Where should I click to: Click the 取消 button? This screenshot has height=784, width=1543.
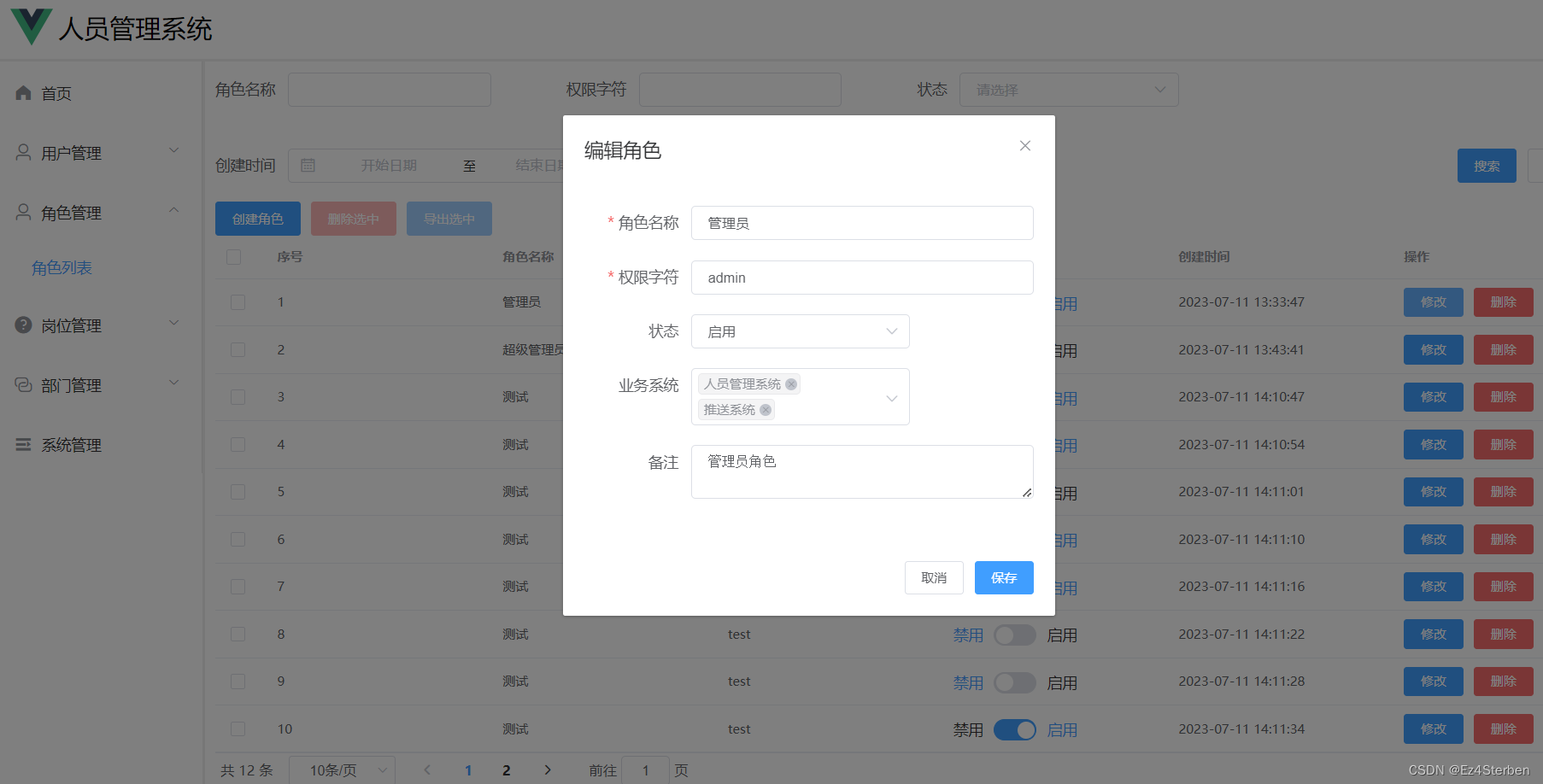click(934, 577)
